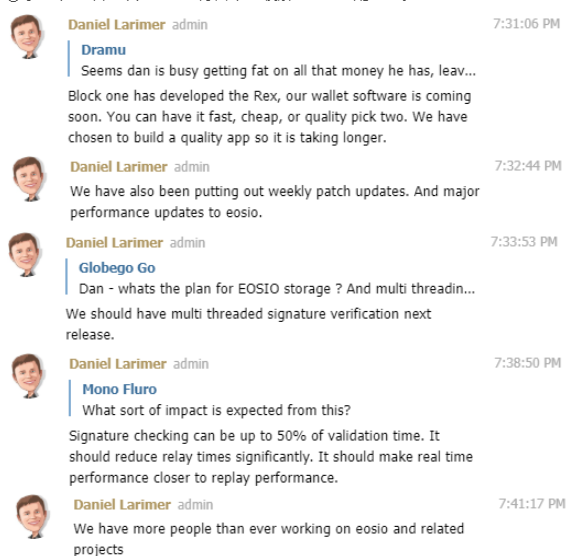This screenshot has height=556, width=584.
Task: Select the 7:33:53 PM timestamp
Action: click(x=524, y=242)
